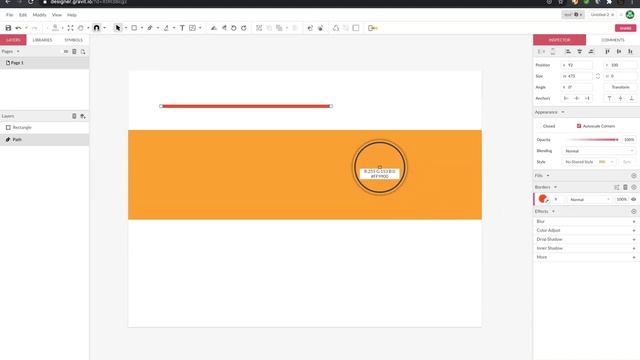
Task: Open the View menu
Action: (57, 15)
